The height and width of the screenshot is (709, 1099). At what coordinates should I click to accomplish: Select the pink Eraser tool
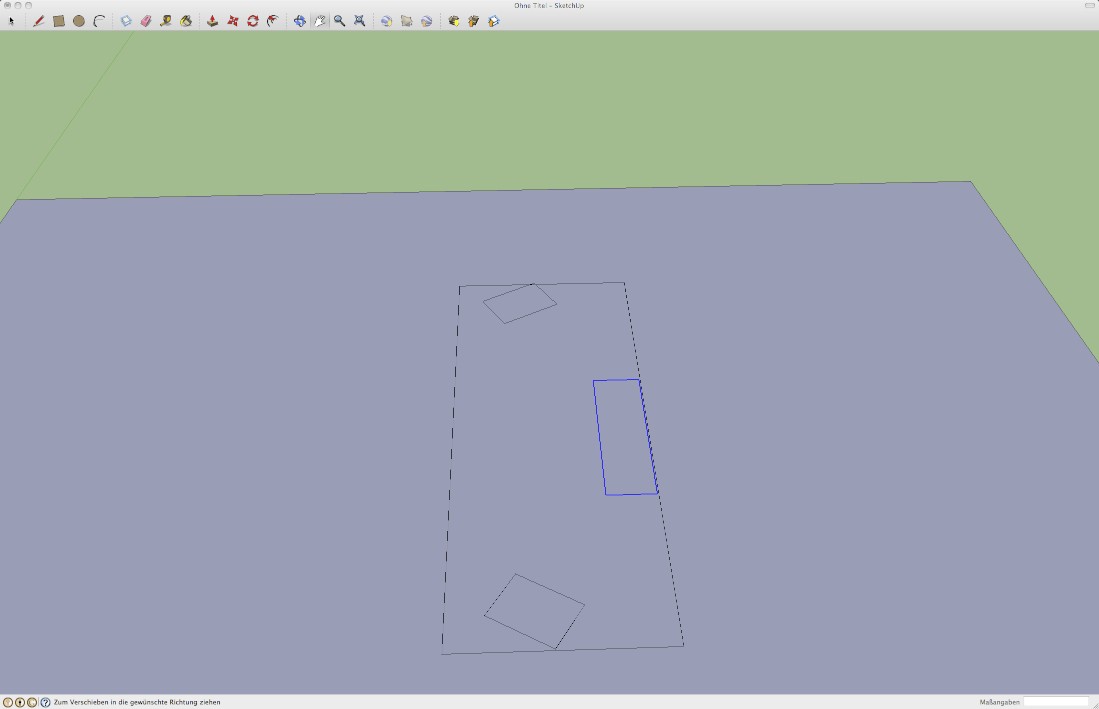coord(146,21)
